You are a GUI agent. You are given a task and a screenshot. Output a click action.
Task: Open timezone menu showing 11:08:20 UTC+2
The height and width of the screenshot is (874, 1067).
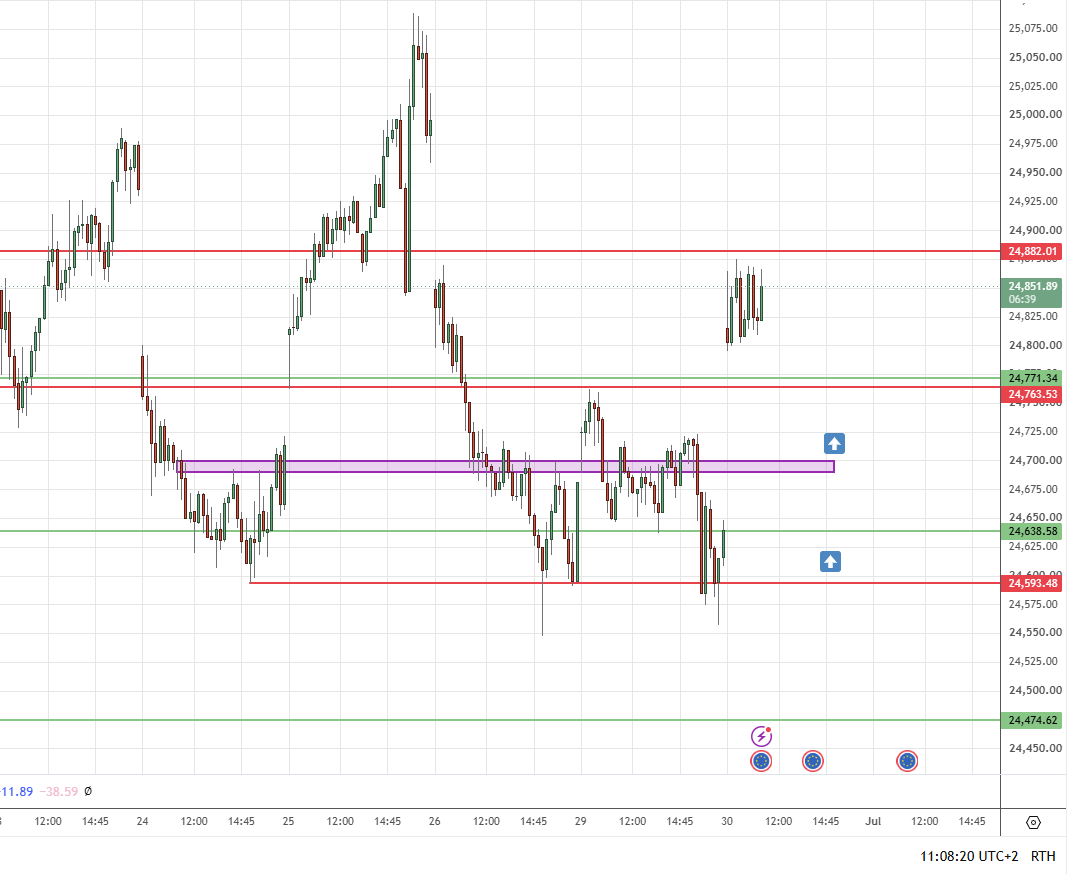pos(969,856)
